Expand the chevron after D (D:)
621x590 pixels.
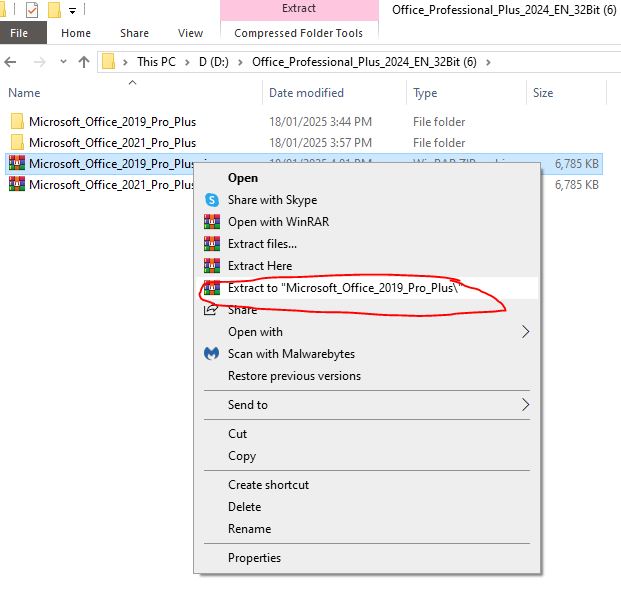(x=240, y=62)
